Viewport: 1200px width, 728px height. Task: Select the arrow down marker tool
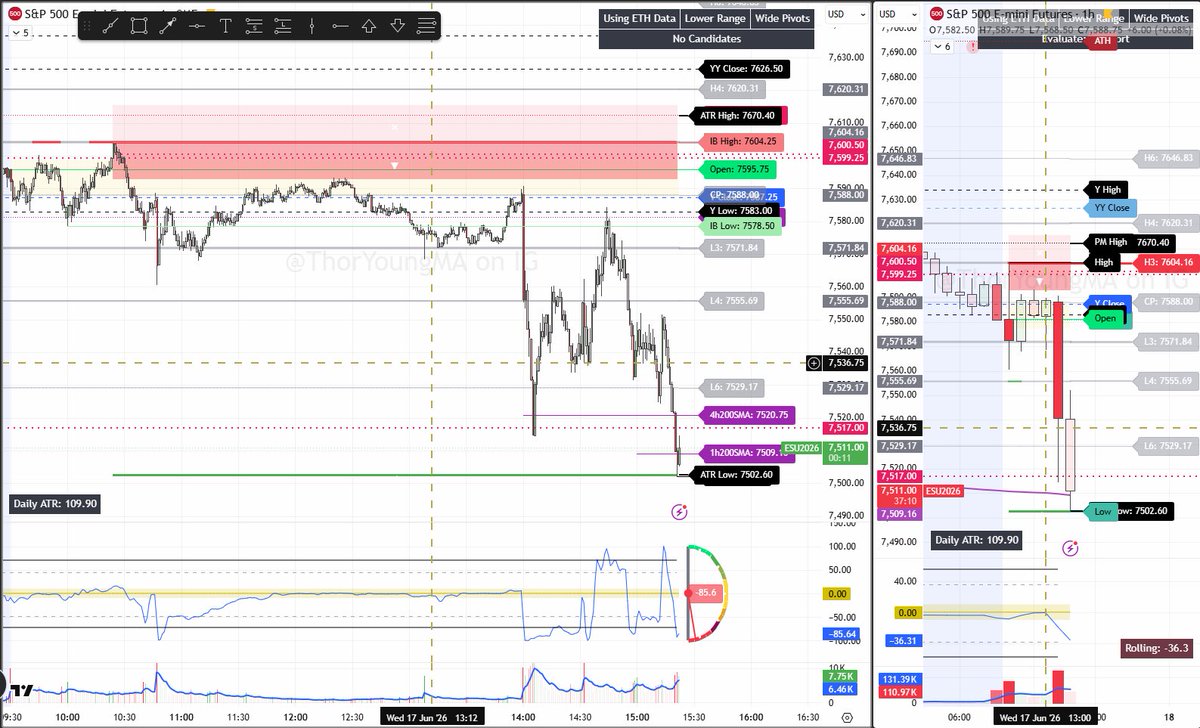point(398,24)
